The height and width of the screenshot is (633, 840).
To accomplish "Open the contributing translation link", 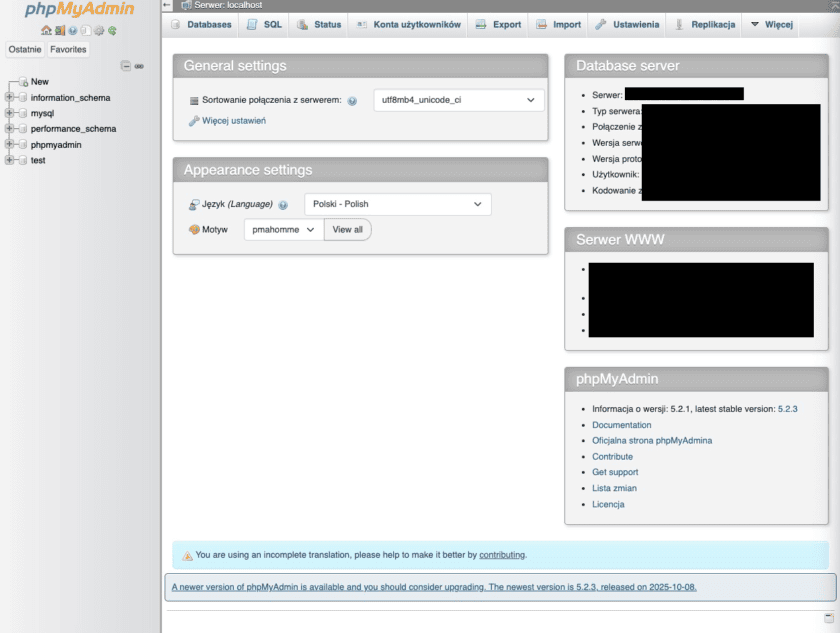I will click(501, 554).
